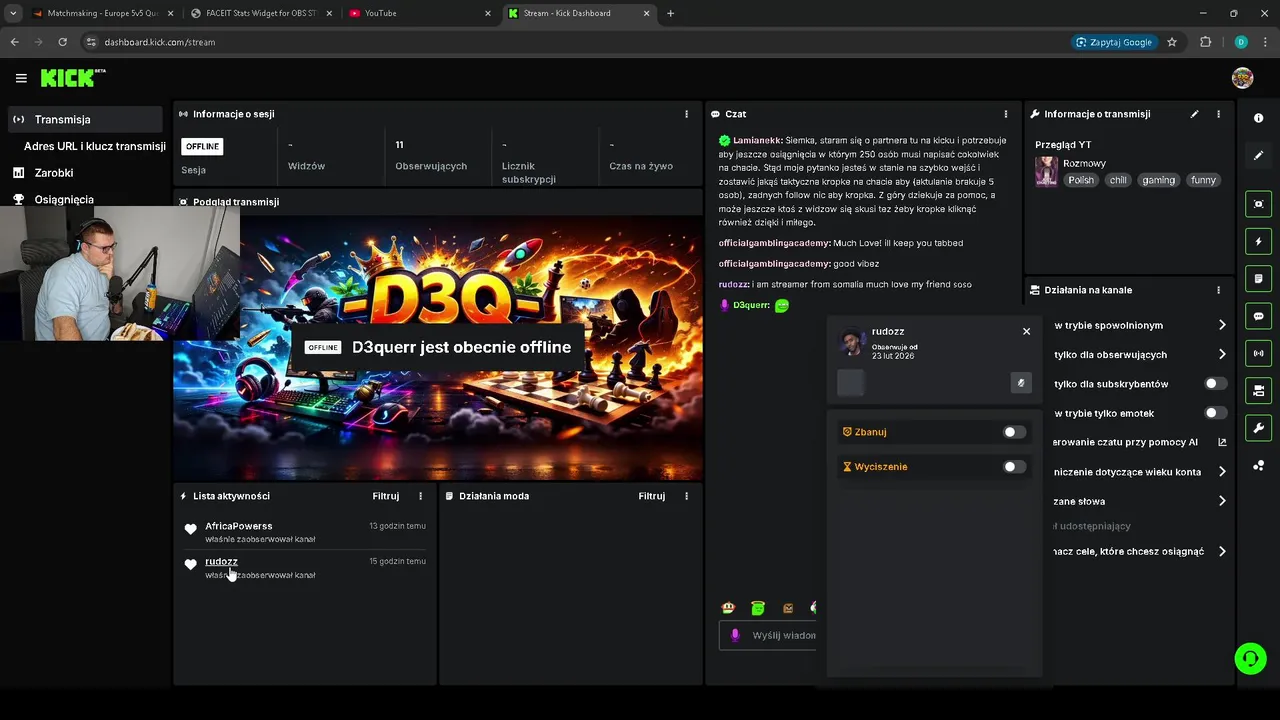Click the green angel emote below chat
1280x720 pixels.
point(758,607)
